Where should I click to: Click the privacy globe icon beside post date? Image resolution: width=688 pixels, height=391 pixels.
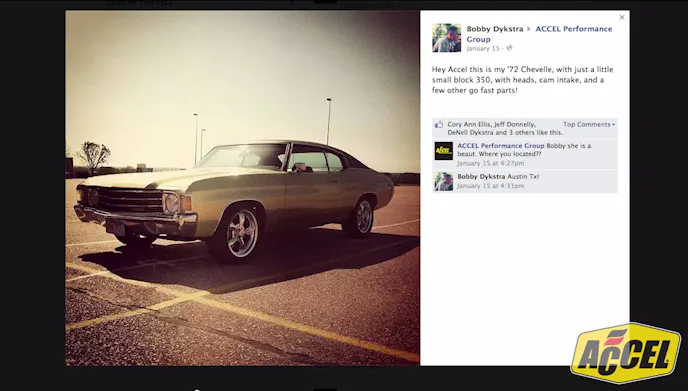point(509,48)
